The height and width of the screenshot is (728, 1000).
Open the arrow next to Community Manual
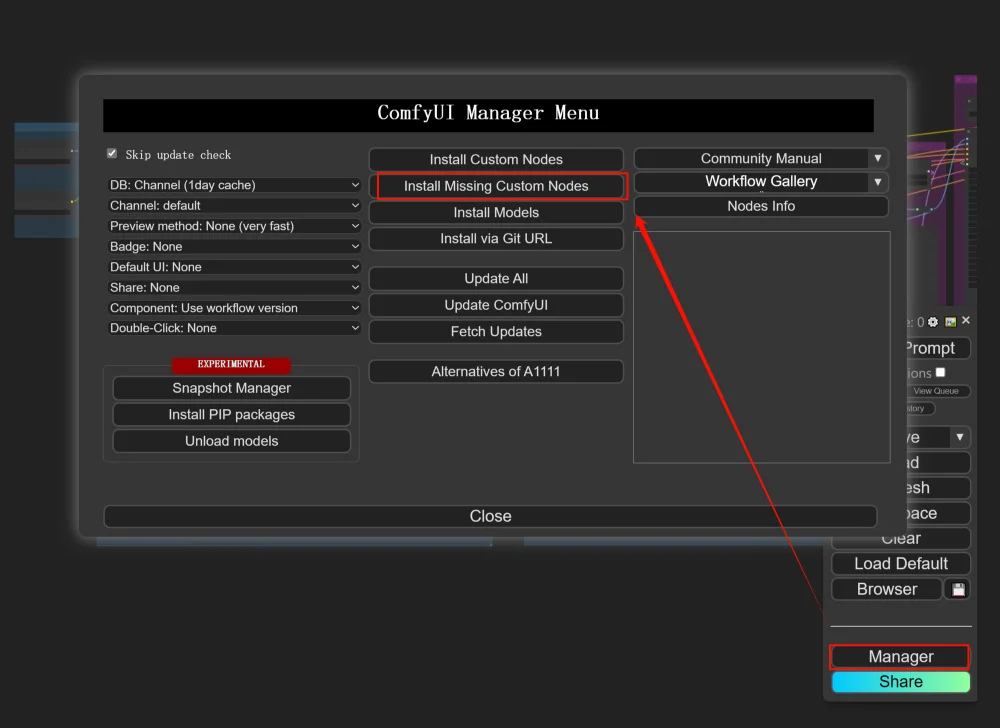[878, 158]
